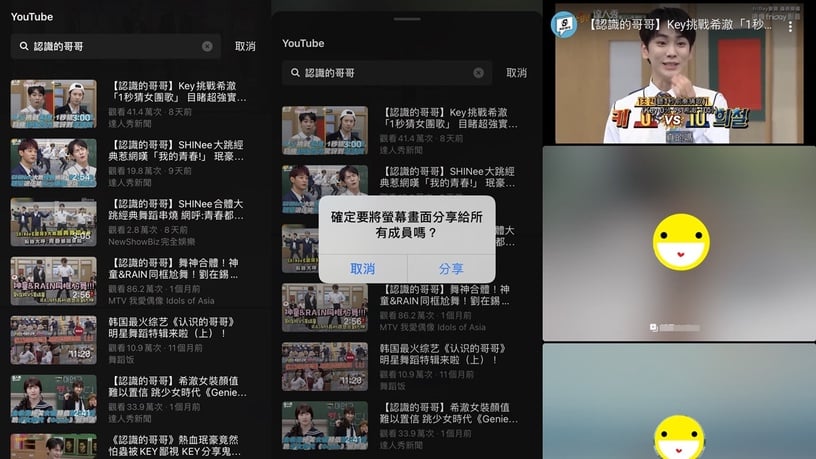Select left-list title 韩国最火综艺《认识的哥哥》明星舞蹈特辑
Image resolution: width=816 pixels, height=459 pixels.
172,327
